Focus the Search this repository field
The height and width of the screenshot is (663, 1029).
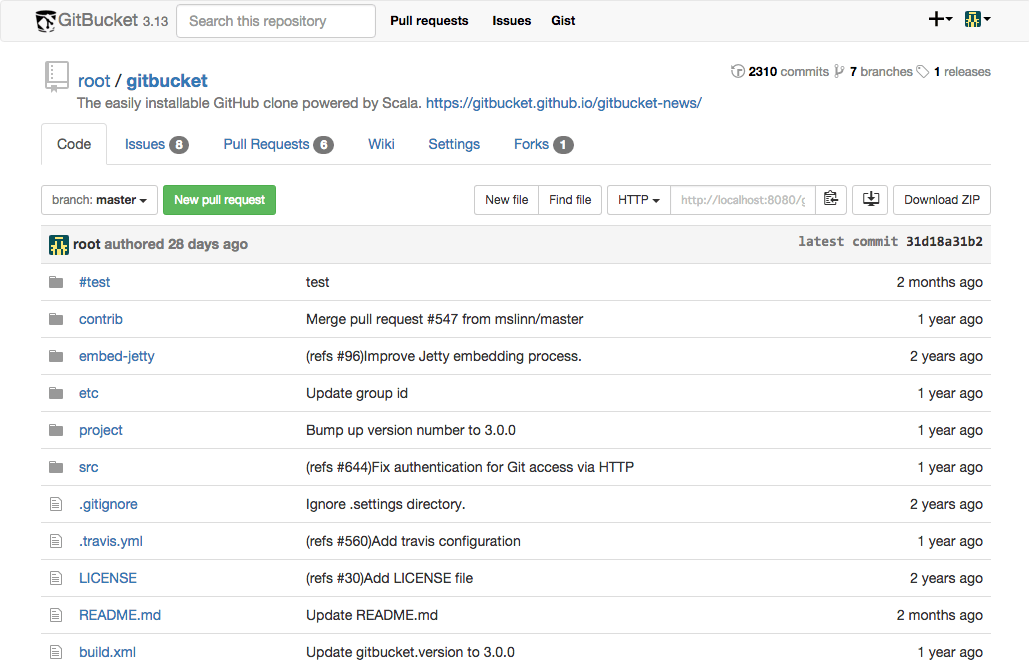click(276, 21)
